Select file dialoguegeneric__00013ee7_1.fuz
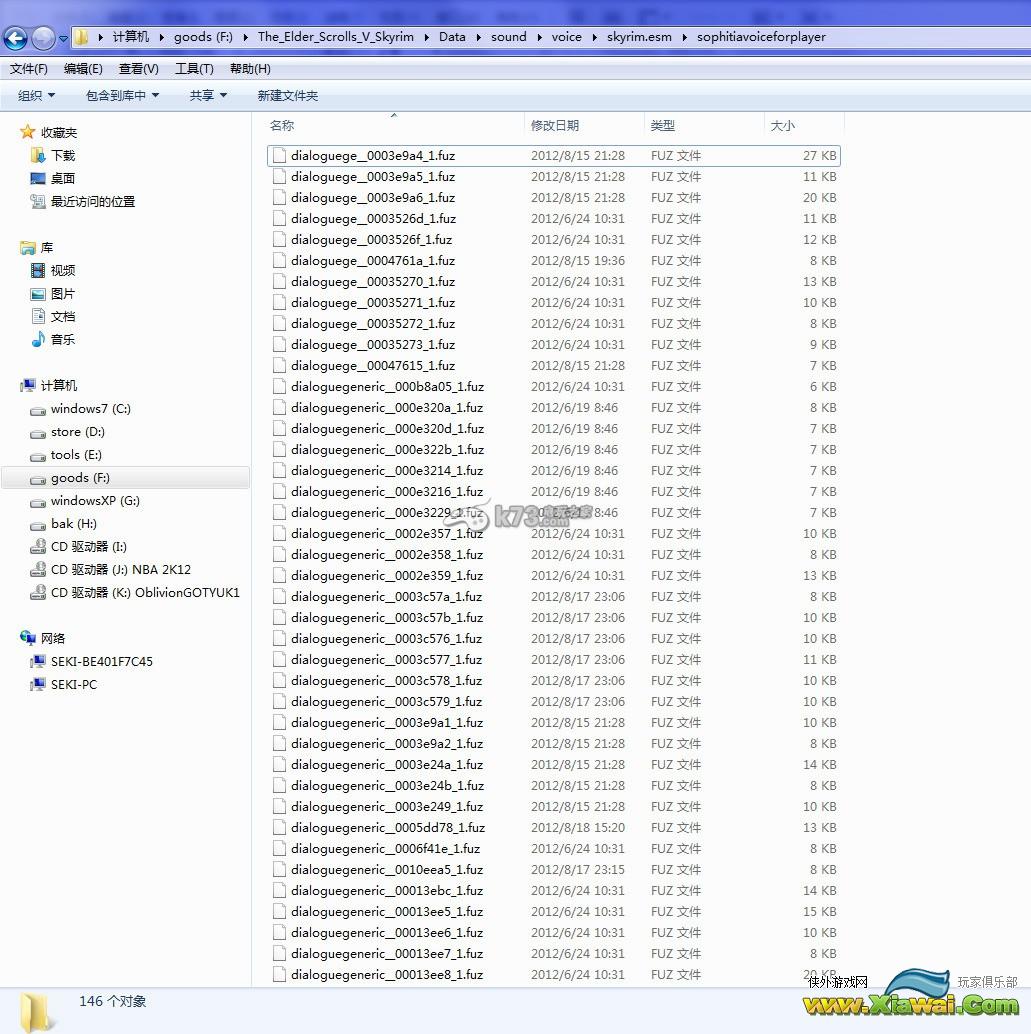This screenshot has height=1034, width=1031. 554,953
